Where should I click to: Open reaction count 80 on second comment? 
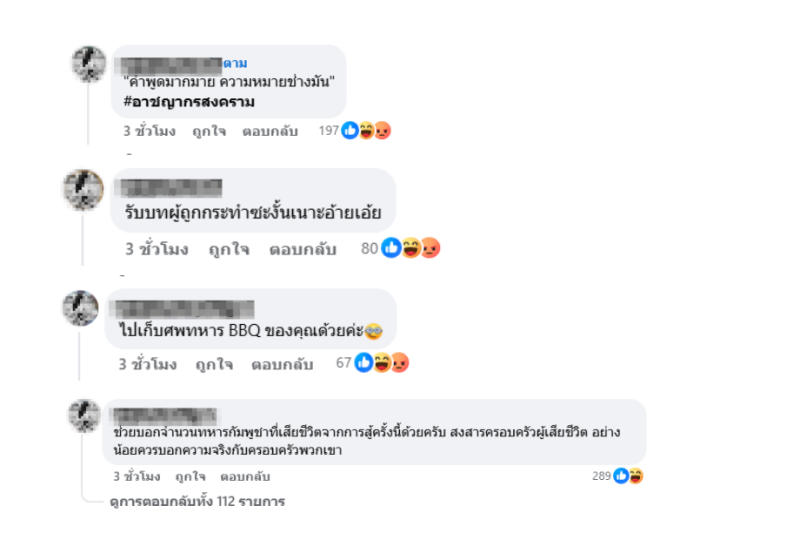[x=369, y=248]
